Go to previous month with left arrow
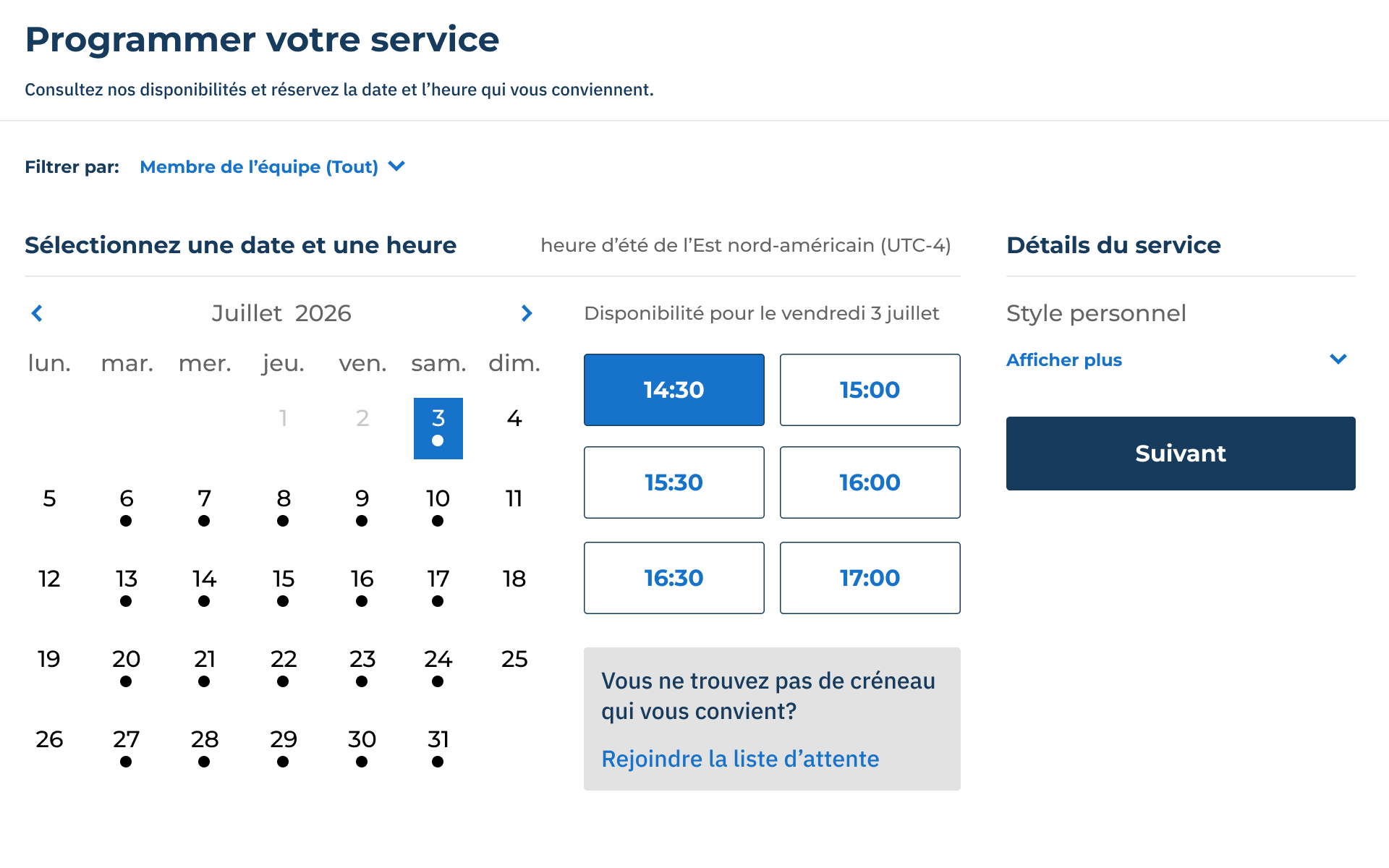This screenshot has width=1389, height=868. click(38, 313)
